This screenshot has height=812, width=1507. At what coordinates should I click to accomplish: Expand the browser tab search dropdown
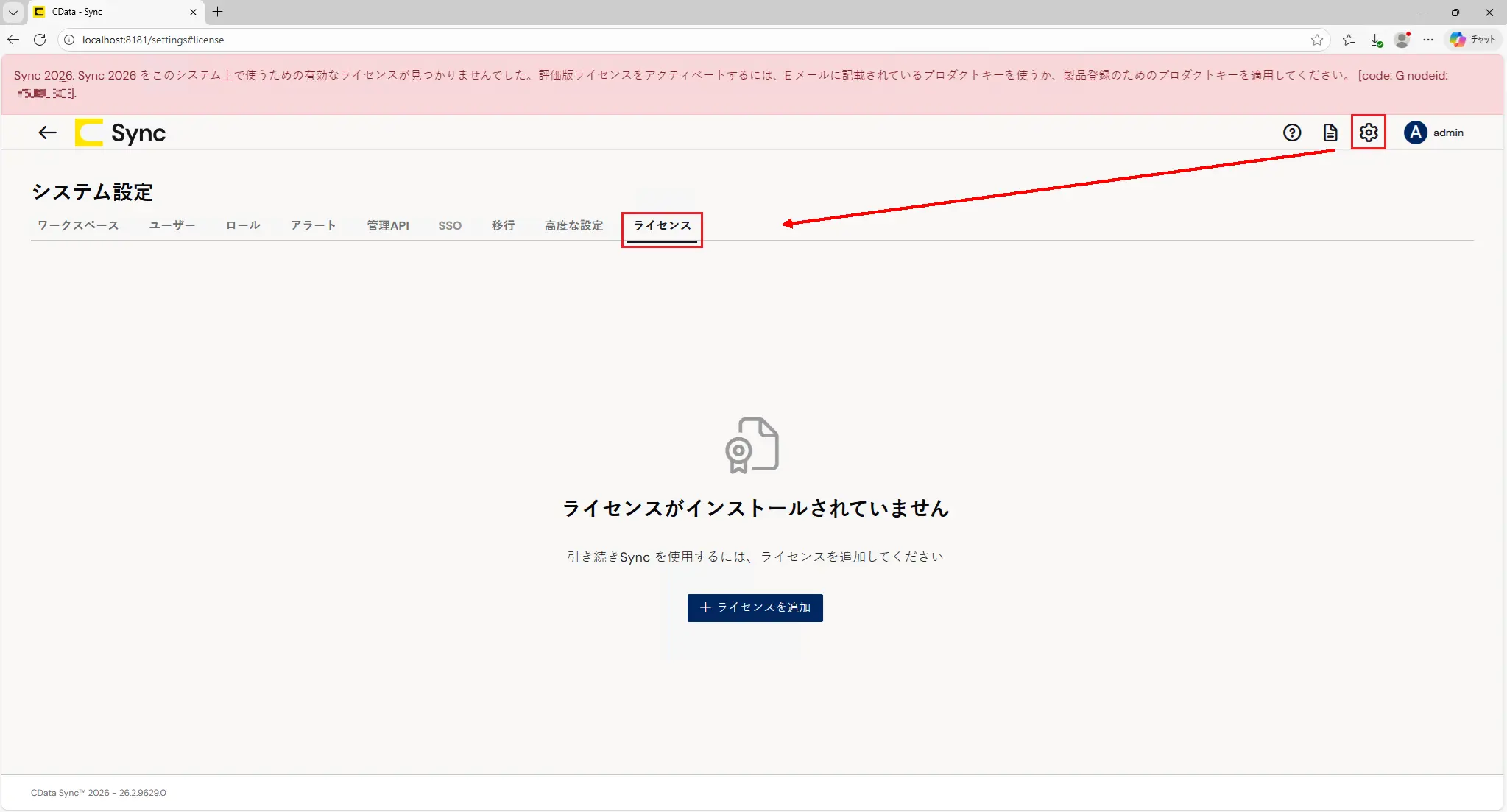point(13,12)
